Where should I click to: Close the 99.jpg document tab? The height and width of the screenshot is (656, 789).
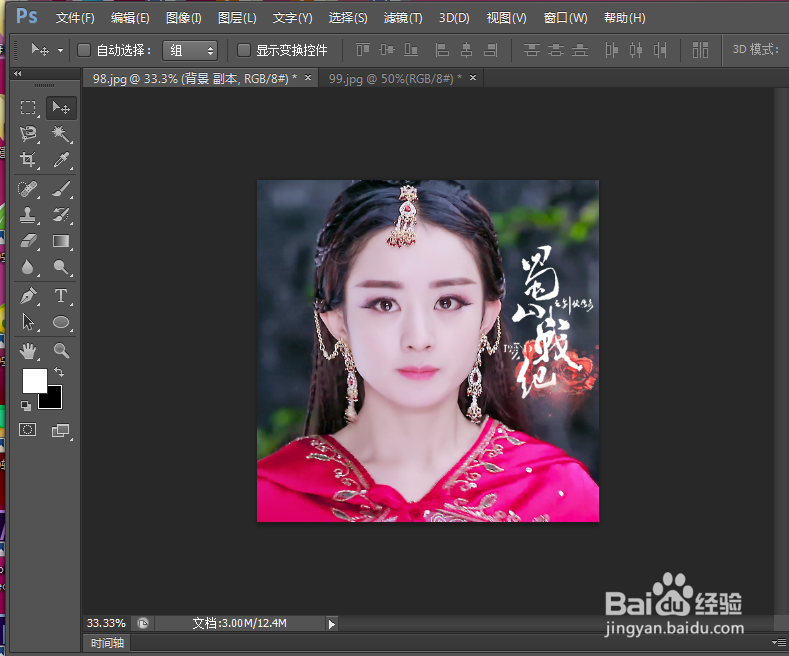tap(472, 77)
